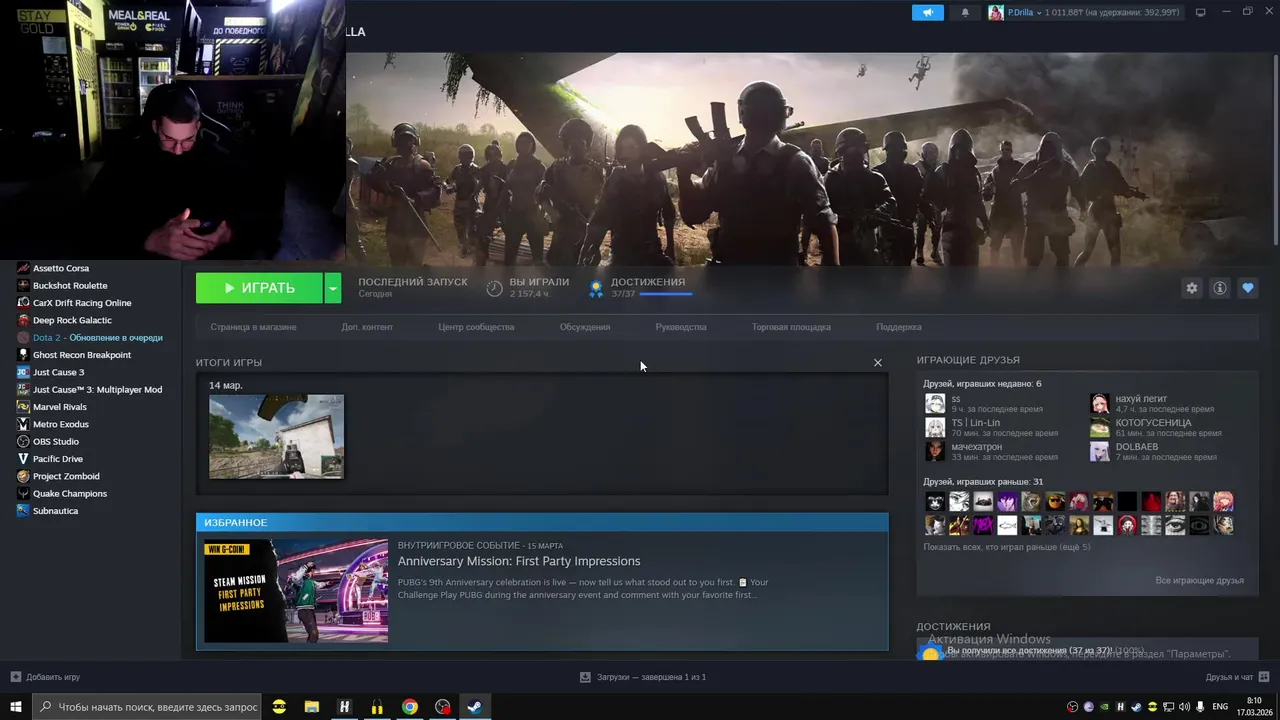Select Buckshot Roulette in library list
This screenshot has height=720, width=1280.
pyautogui.click(x=70, y=286)
